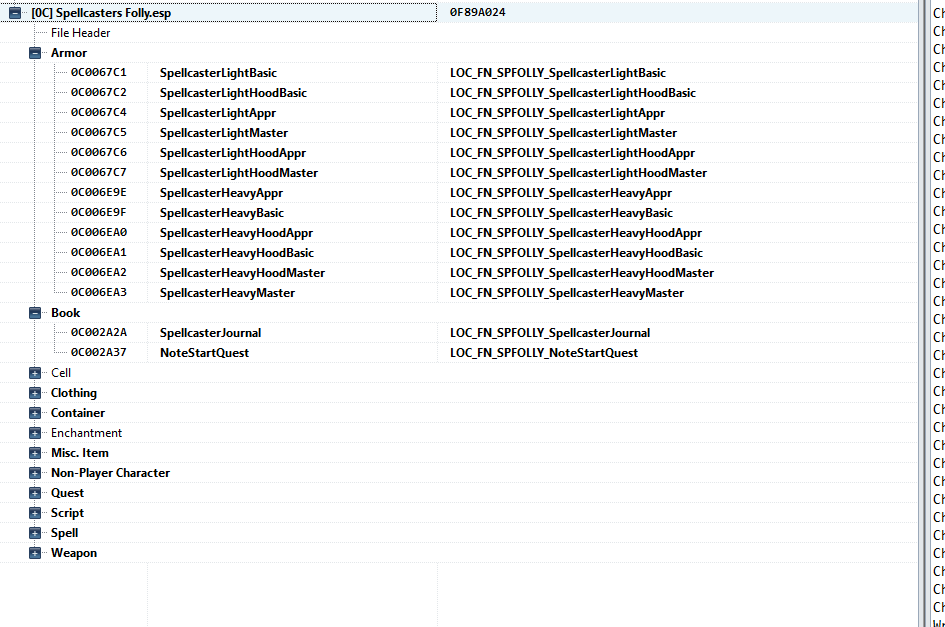Expand the Container group
This screenshot has width=945, height=627.
point(35,413)
